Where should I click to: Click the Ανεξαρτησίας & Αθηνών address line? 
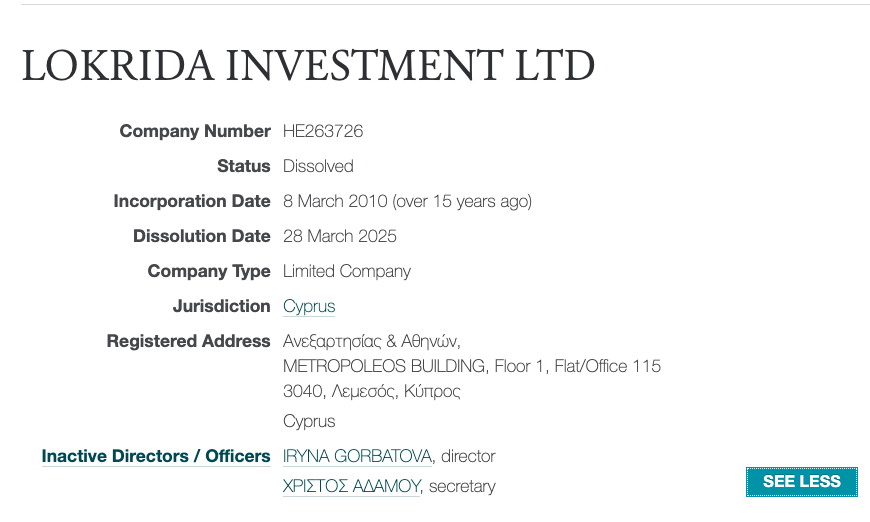pos(371,341)
